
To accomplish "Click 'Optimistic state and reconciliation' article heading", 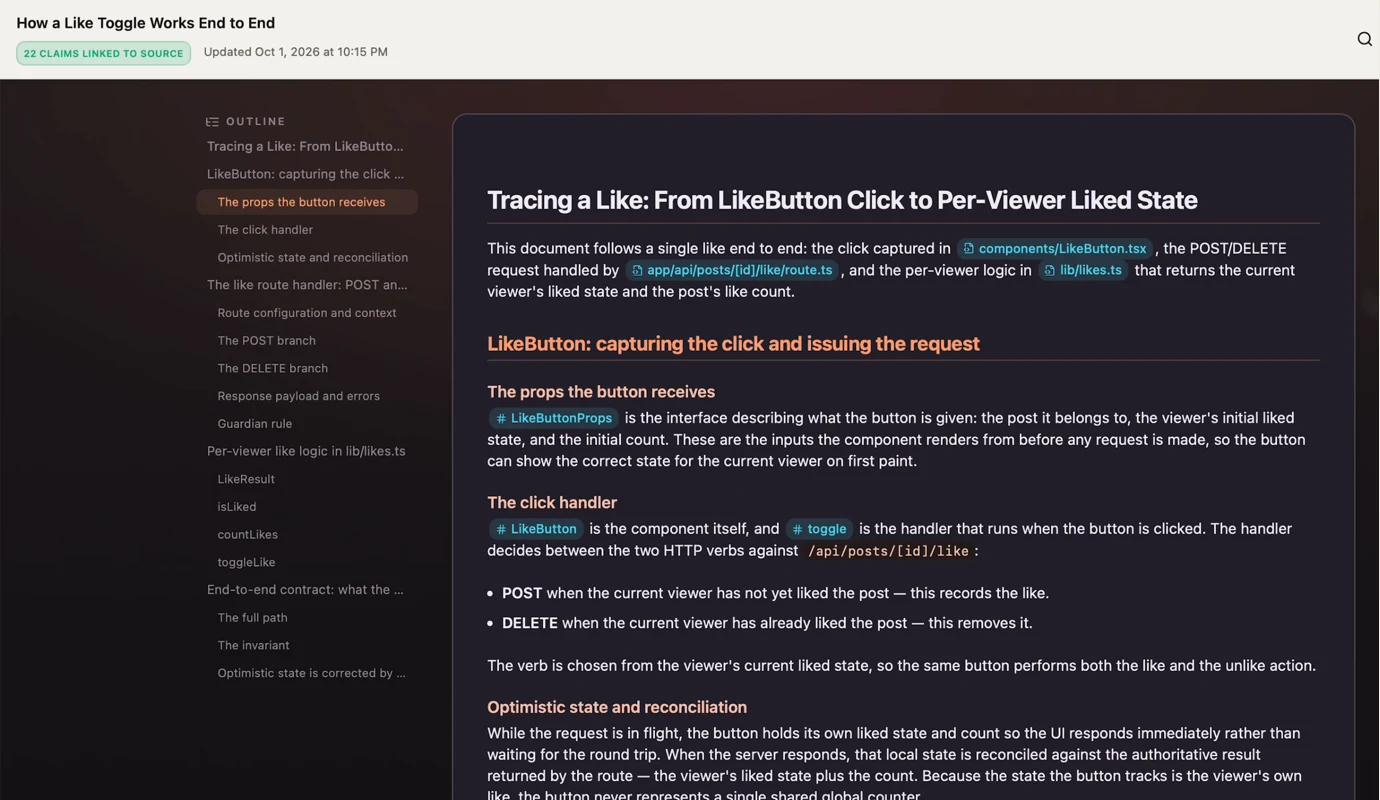I will 617,707.
